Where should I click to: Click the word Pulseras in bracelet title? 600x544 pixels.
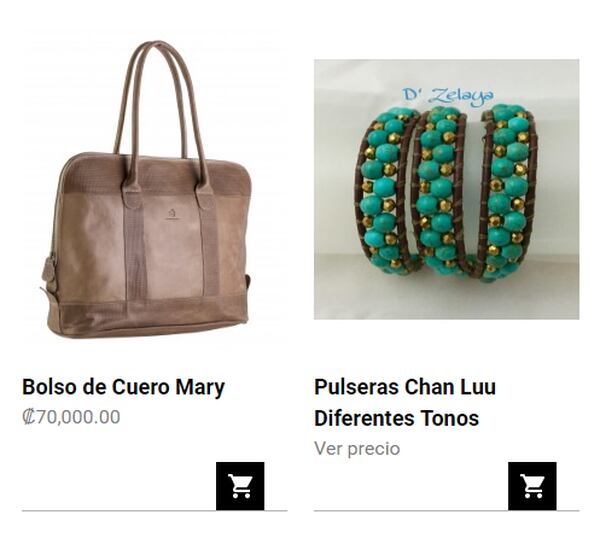[356, 387]
